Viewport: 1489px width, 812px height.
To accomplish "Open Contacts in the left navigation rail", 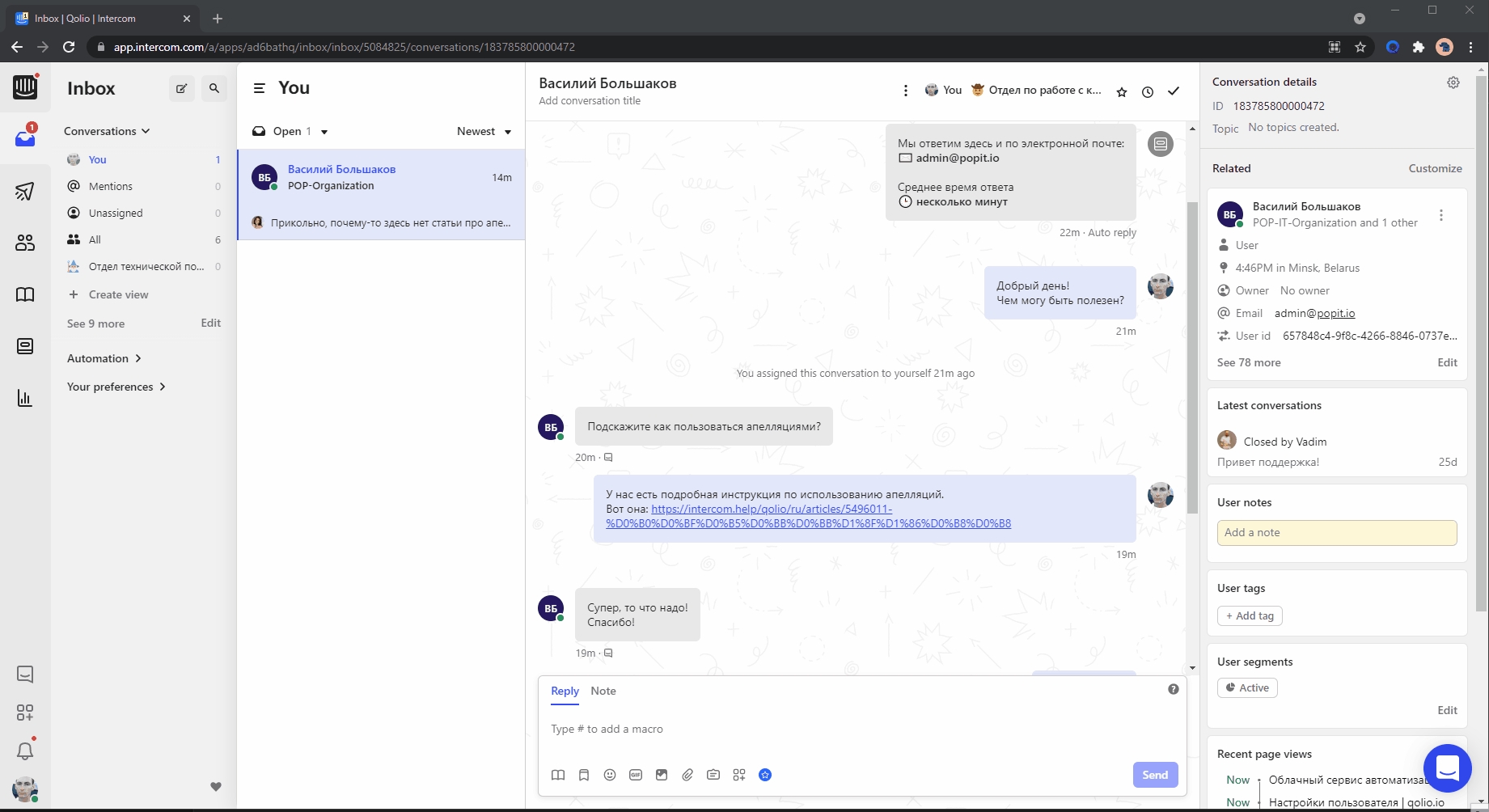I will pyautogui.click(x=25, y=243).
